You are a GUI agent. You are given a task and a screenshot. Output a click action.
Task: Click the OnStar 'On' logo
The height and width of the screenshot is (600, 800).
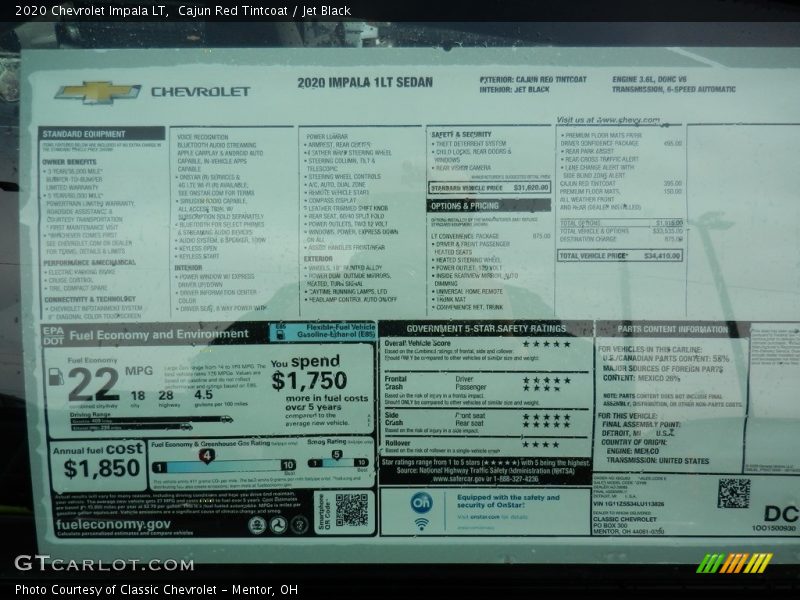click(x=421, y=503)
